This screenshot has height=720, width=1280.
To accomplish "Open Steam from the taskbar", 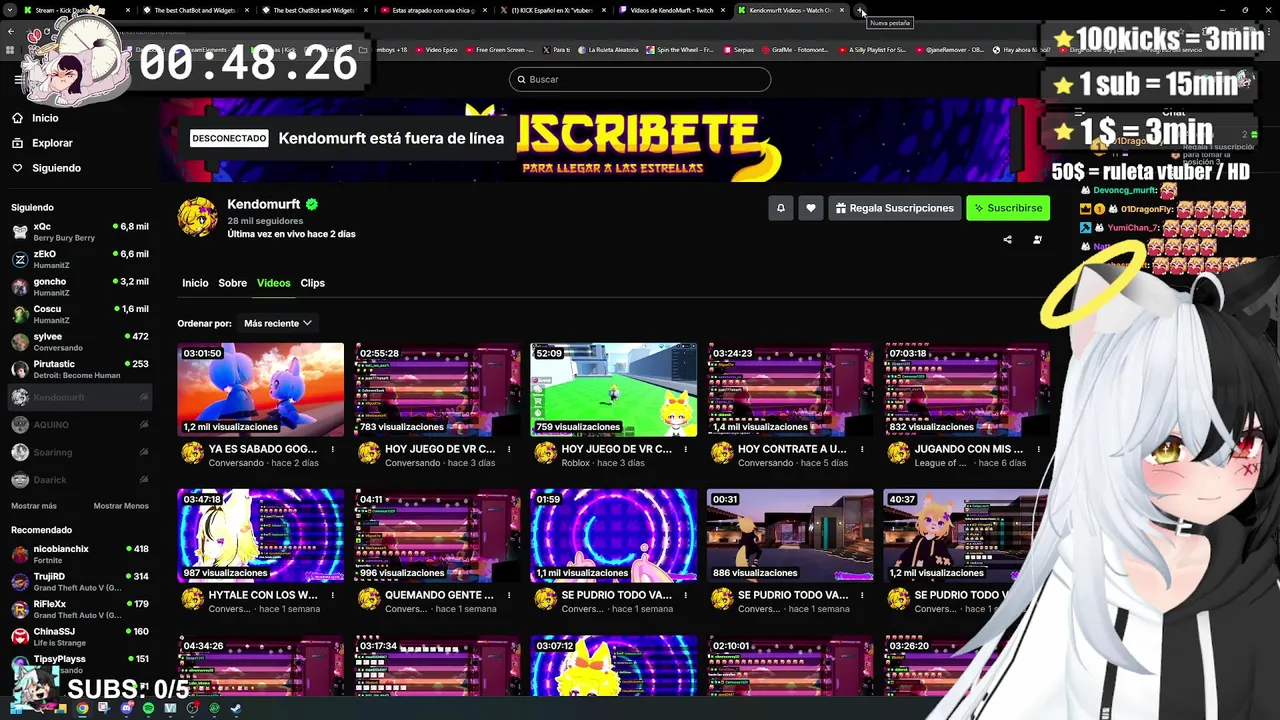I will 236,708.
